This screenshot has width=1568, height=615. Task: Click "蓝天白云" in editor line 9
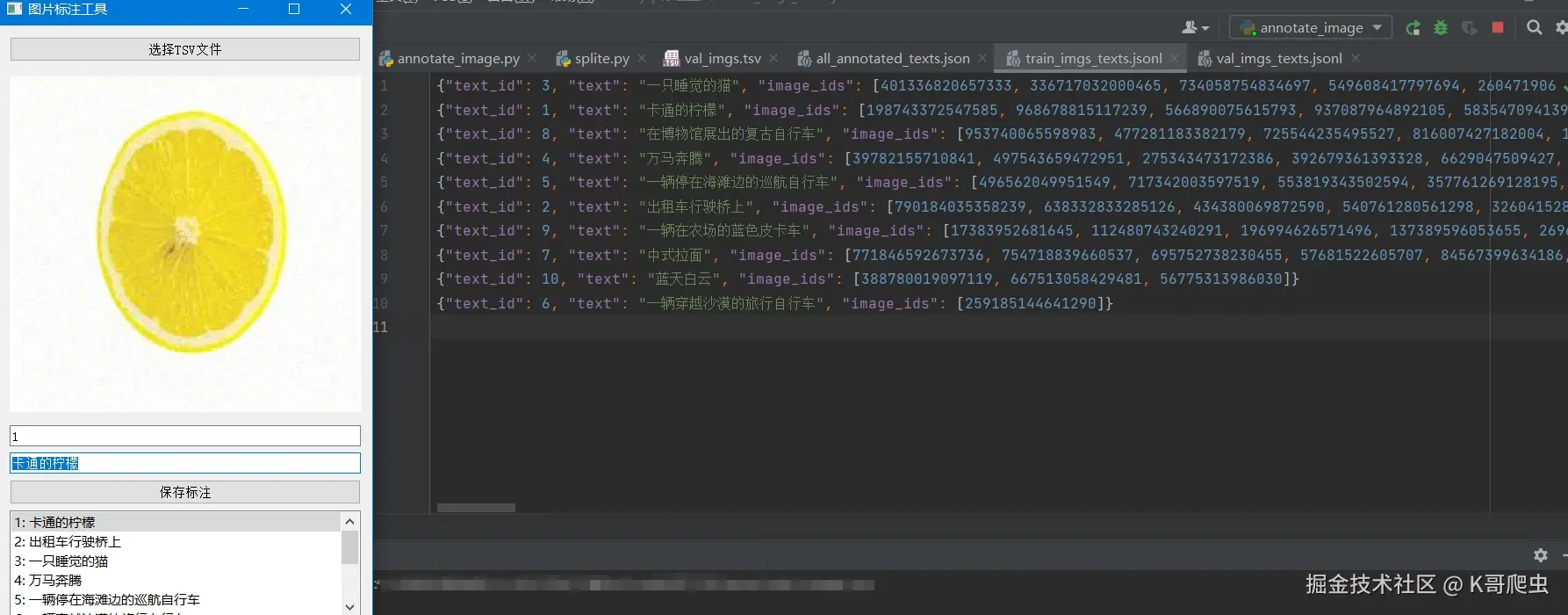[682, 279]
